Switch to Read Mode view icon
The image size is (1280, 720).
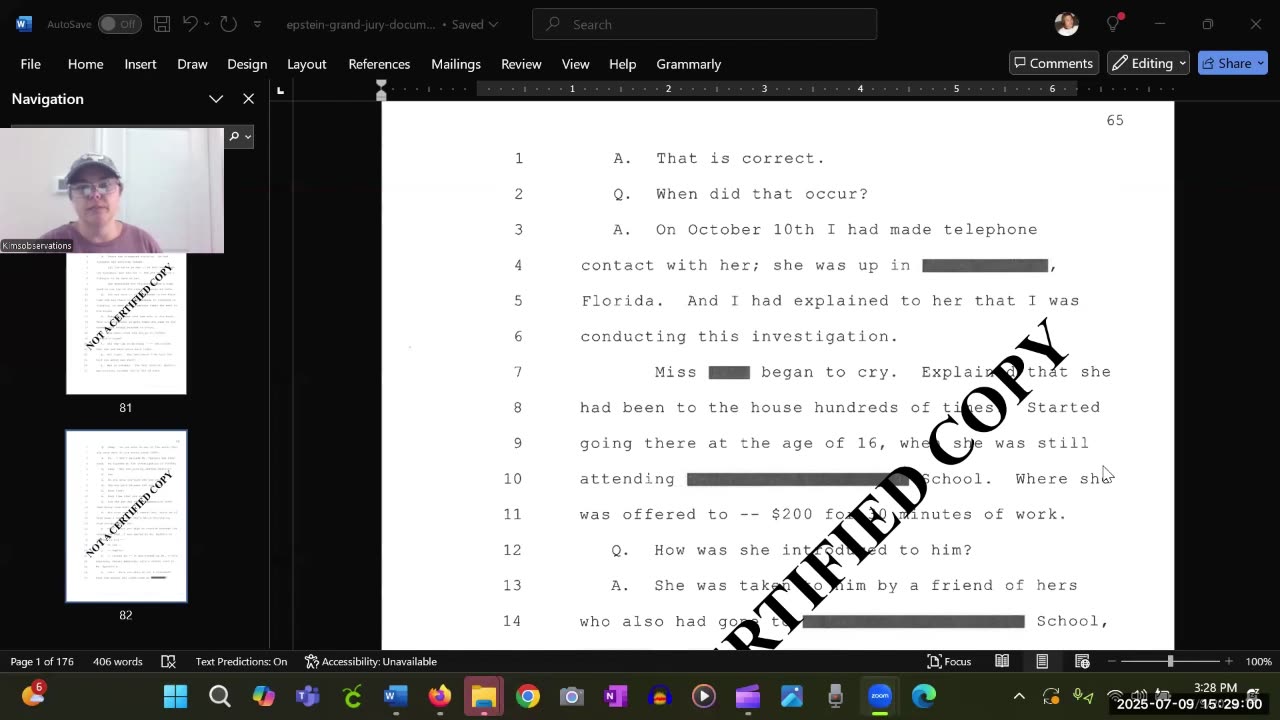[1002, 661]
